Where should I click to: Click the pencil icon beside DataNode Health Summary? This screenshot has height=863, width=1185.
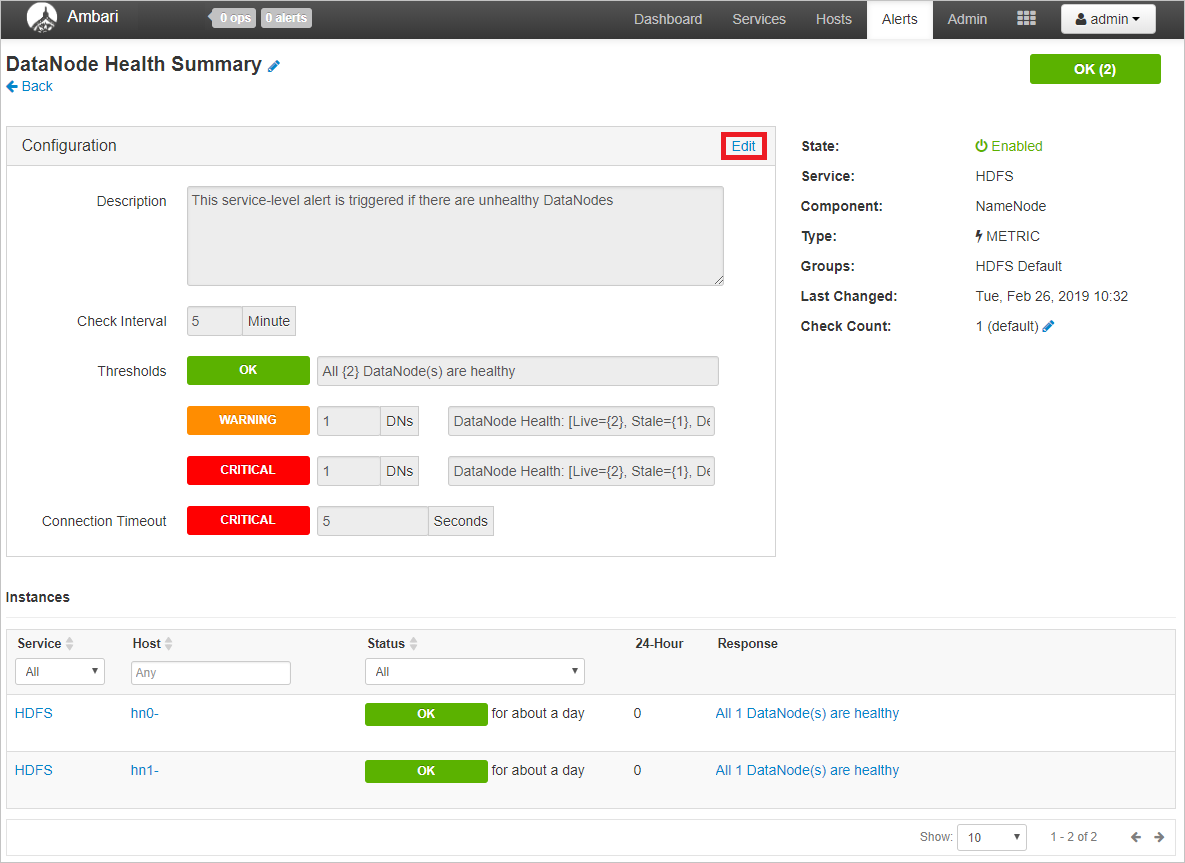coord(274,64)
